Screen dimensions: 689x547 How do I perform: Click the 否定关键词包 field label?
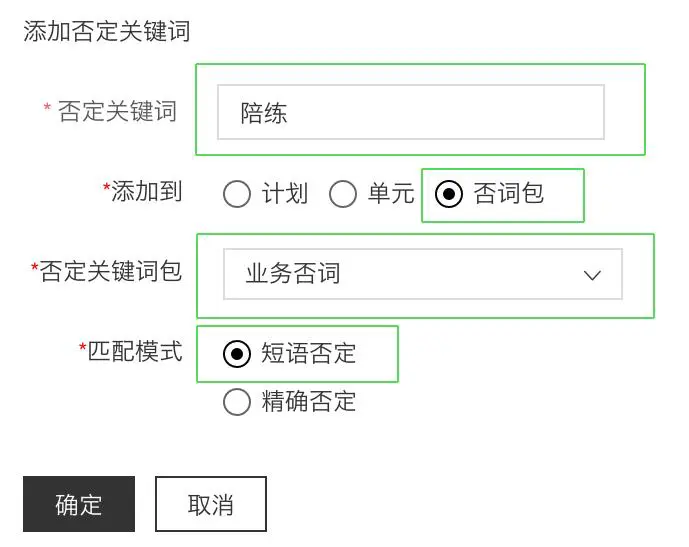[111, 271]
